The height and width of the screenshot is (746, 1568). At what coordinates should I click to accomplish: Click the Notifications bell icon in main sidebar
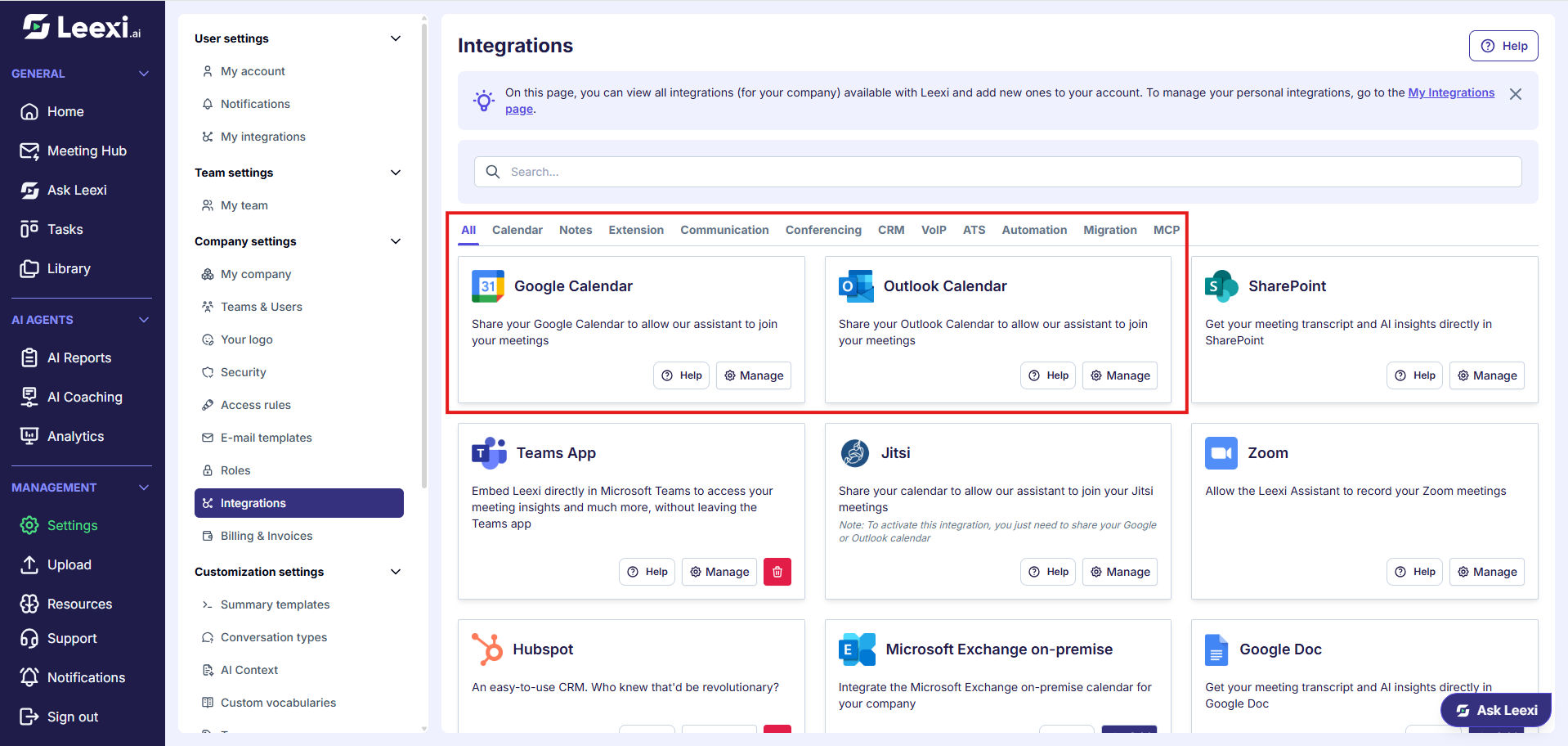tap(29, 677)
